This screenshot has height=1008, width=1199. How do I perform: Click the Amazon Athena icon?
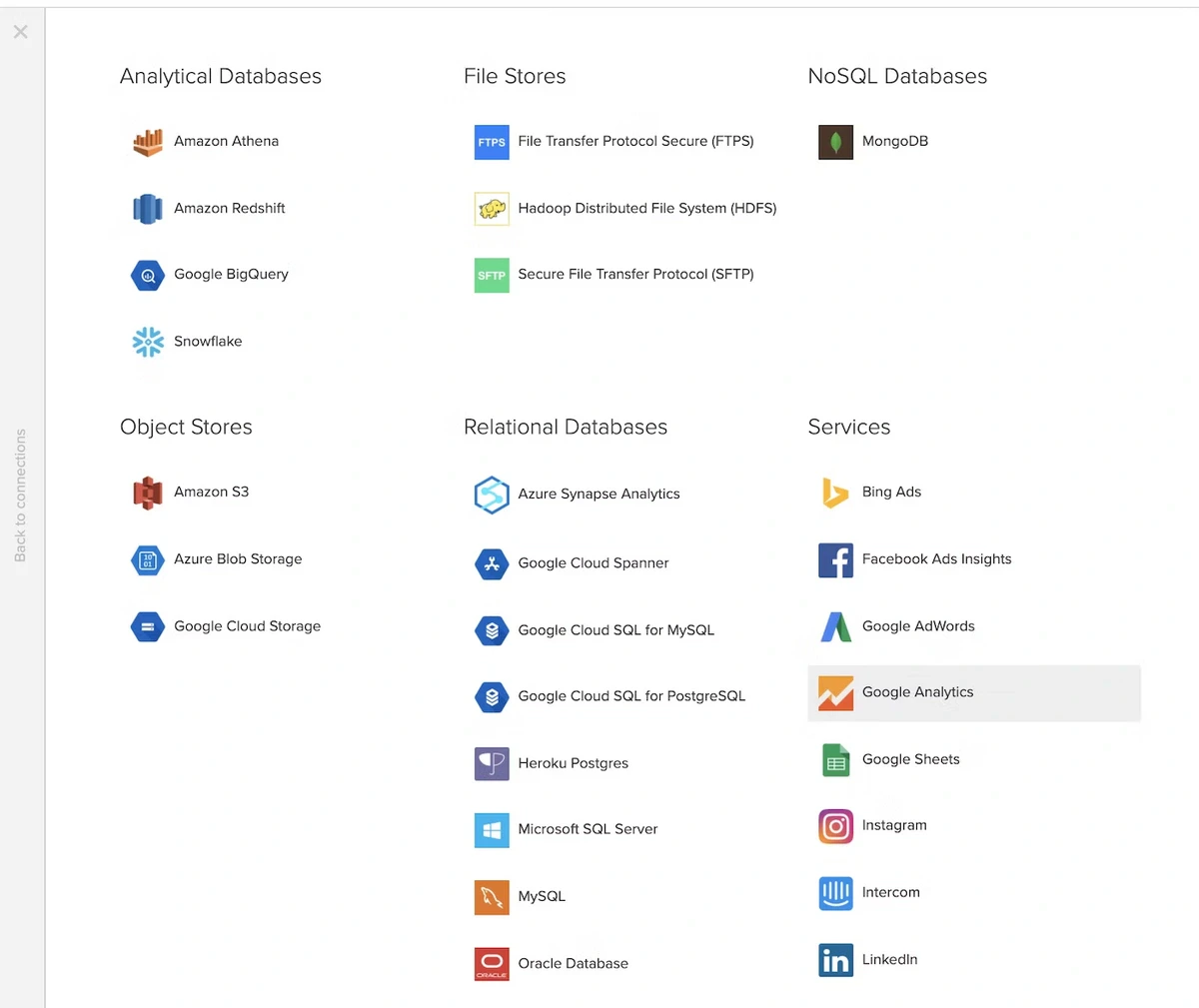coord(148,142)
